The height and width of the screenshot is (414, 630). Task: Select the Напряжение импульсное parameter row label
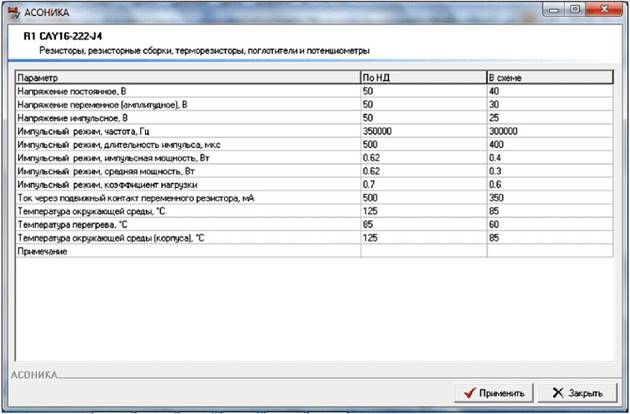[188, 117]
